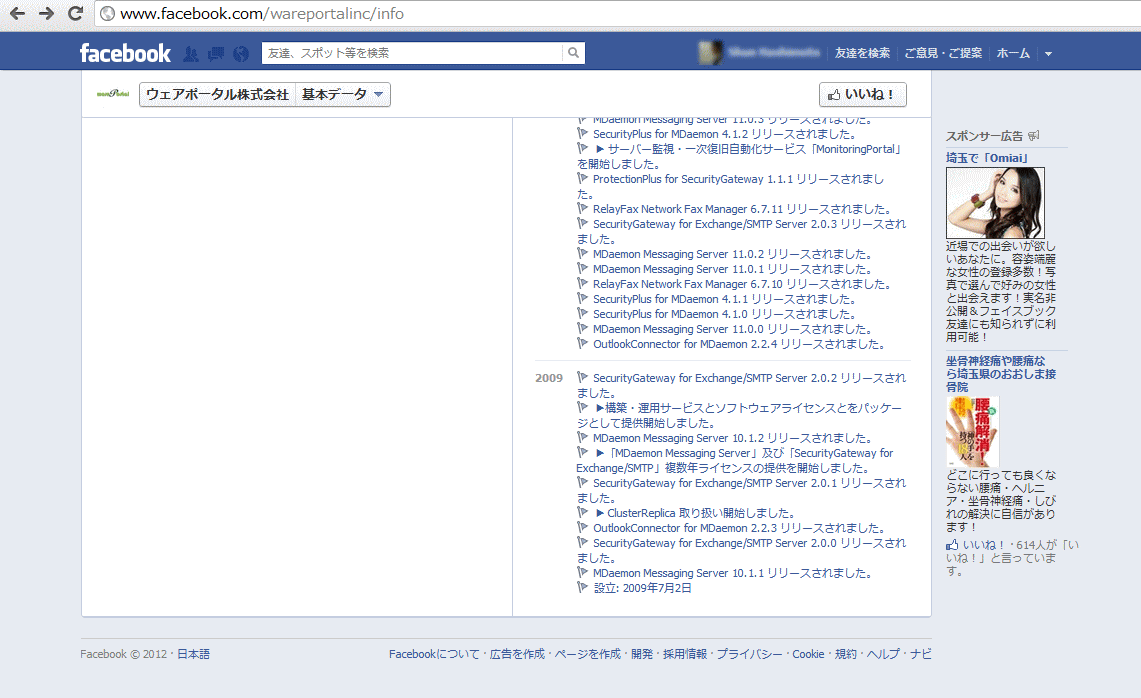Open the 基本データ dropdown

click(343, 95)
